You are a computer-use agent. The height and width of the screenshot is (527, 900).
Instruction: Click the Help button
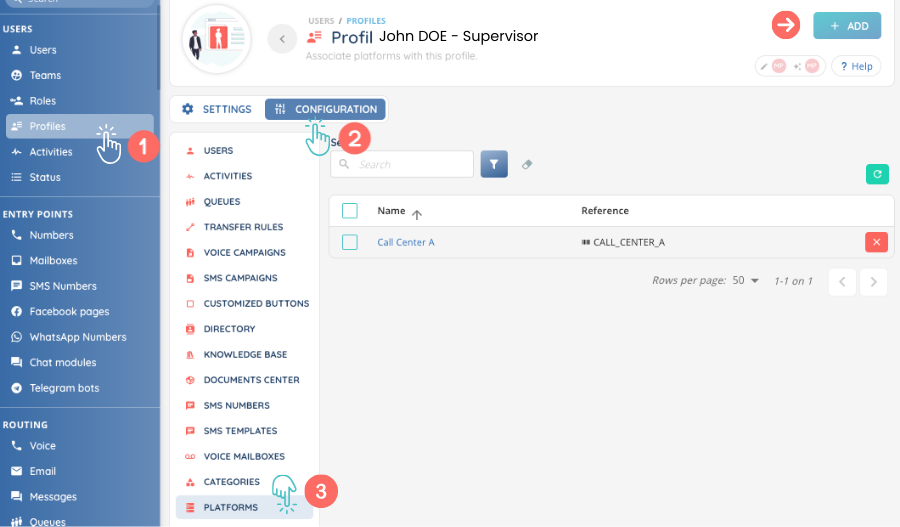[x=855, y=66]
